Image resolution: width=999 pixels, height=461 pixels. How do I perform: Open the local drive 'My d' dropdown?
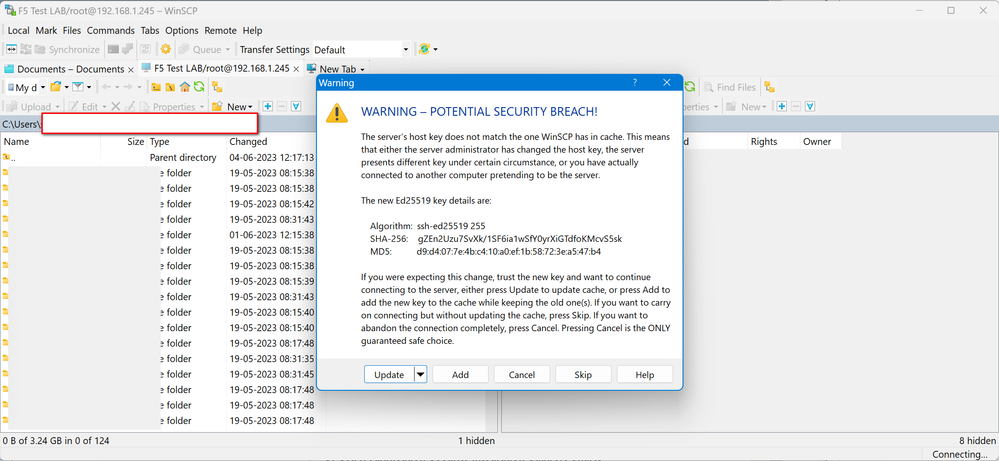[25, 87]
